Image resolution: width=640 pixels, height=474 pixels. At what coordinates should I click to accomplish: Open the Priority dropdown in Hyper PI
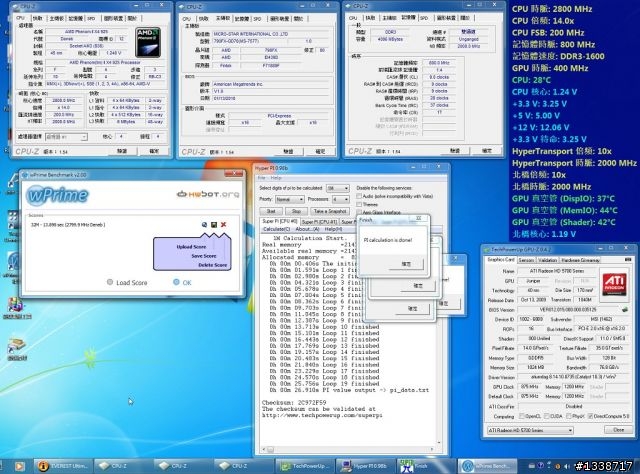289,199
